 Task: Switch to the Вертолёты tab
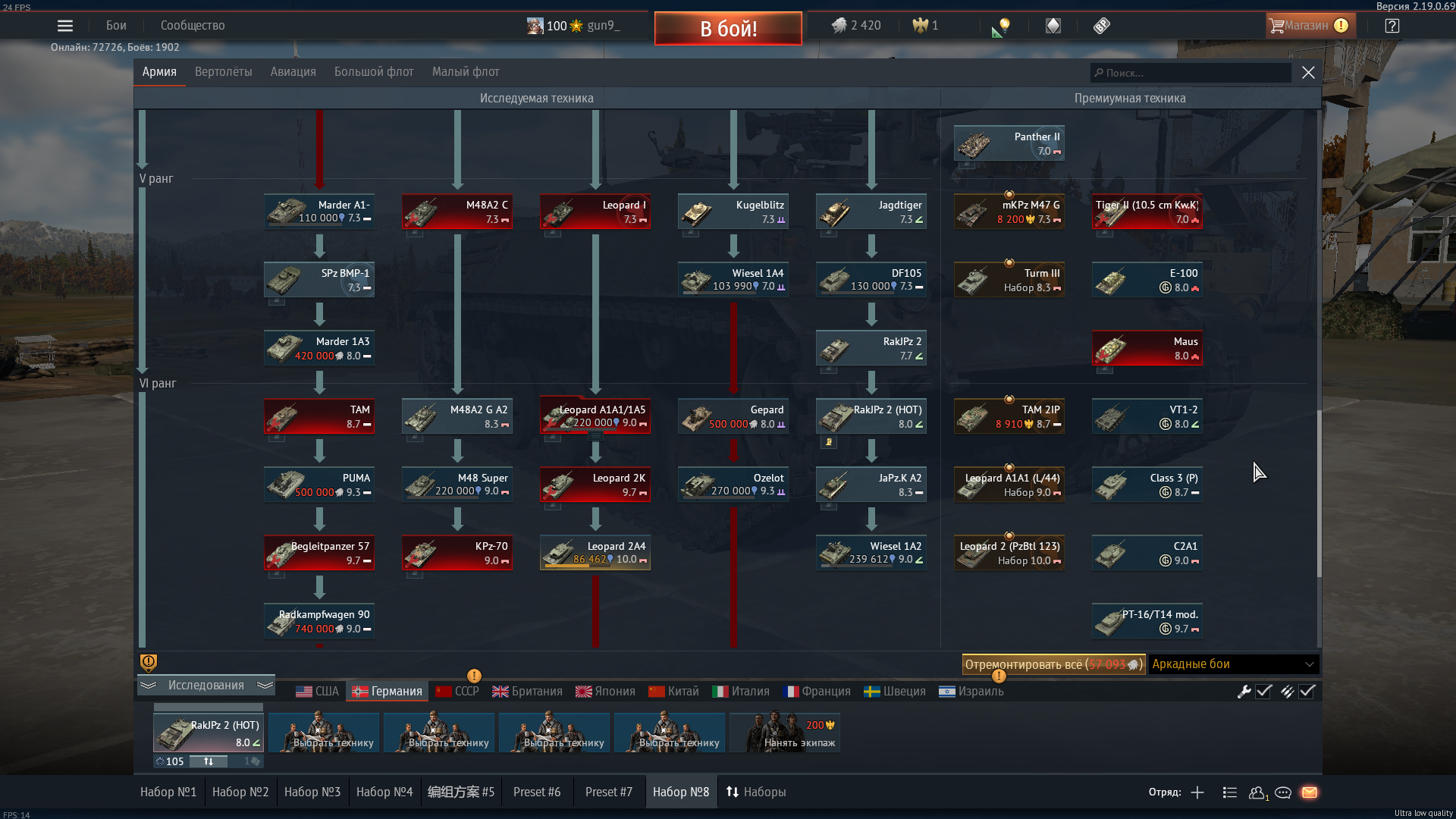pyautogui.click(x=224, y=72)
